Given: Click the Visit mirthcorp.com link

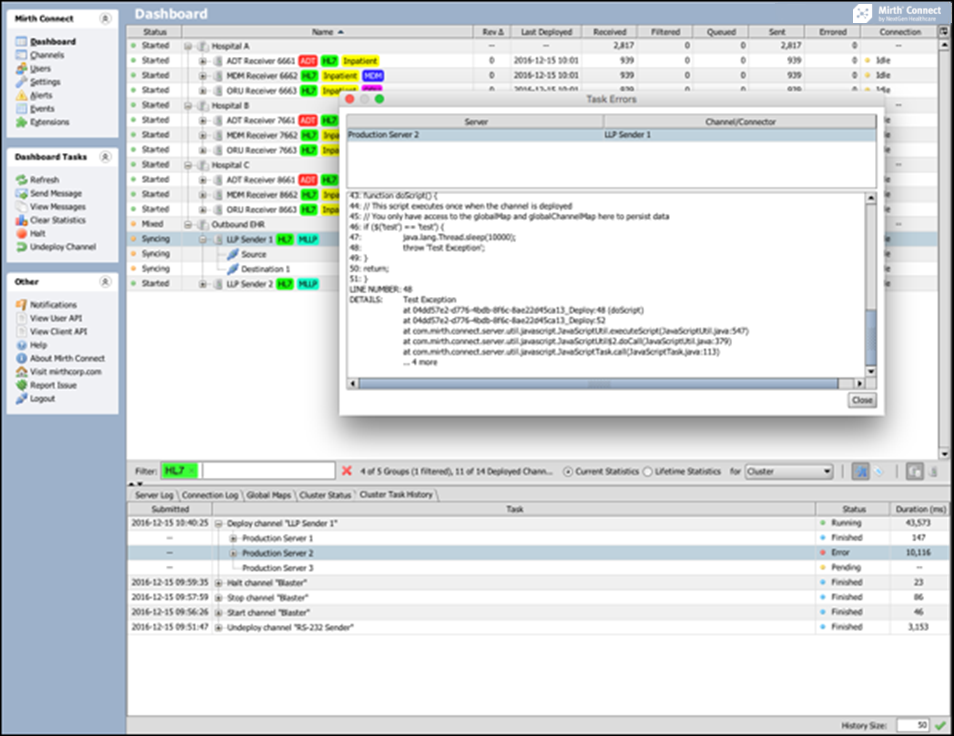Looking at the screenshot, I should 65,371.
